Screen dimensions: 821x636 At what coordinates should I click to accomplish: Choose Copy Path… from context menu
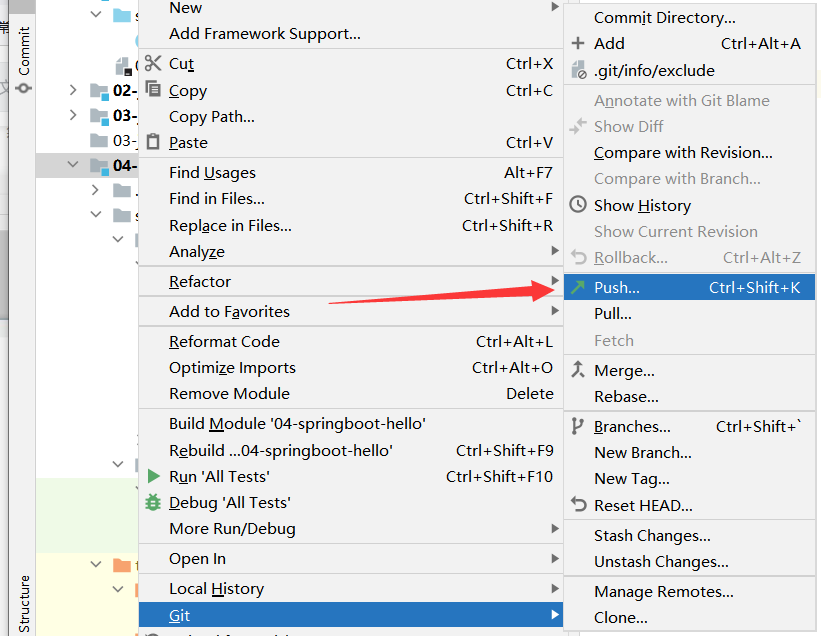pos(351,116)
